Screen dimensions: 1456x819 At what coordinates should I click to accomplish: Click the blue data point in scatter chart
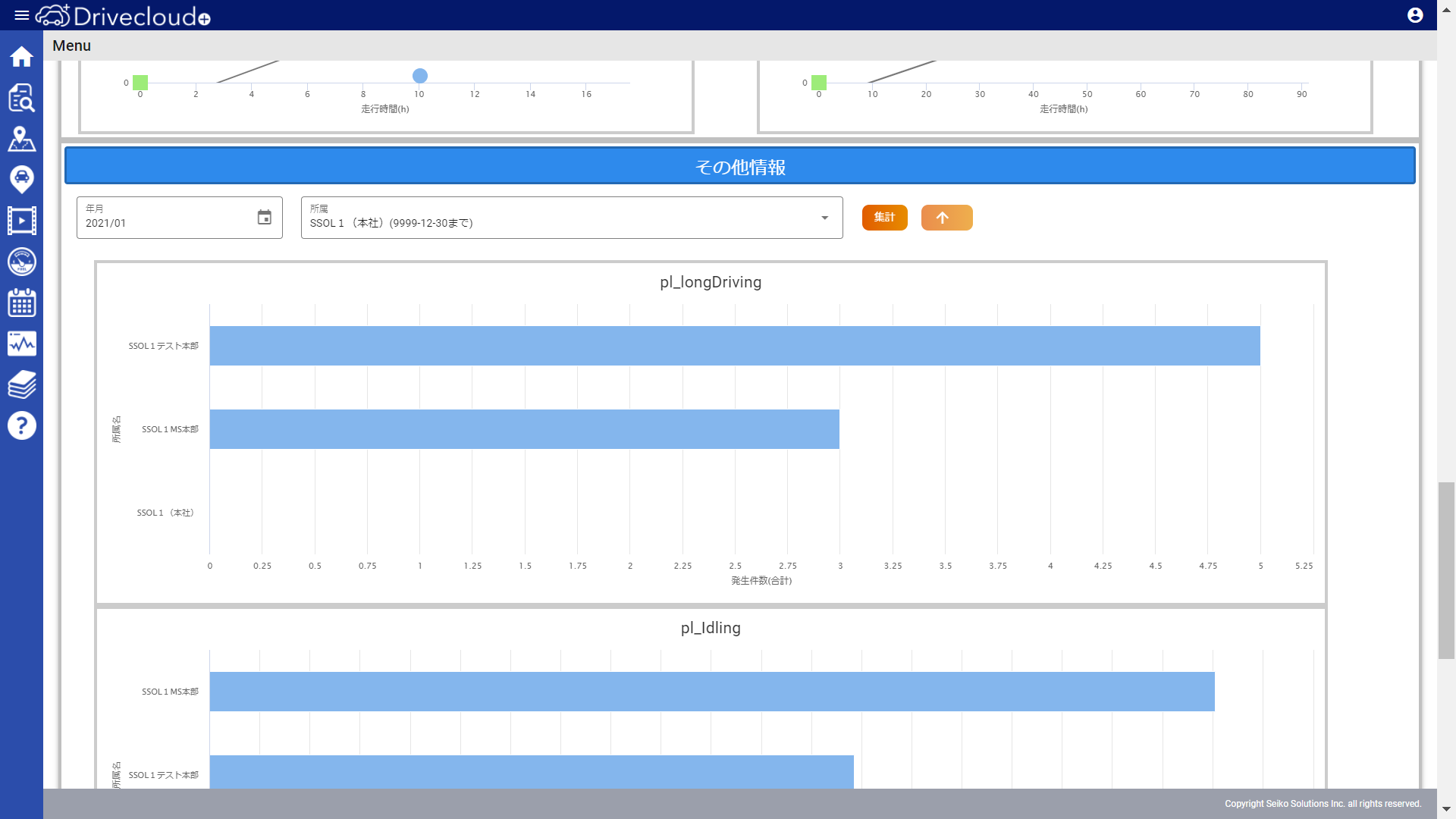coord(420,76)
